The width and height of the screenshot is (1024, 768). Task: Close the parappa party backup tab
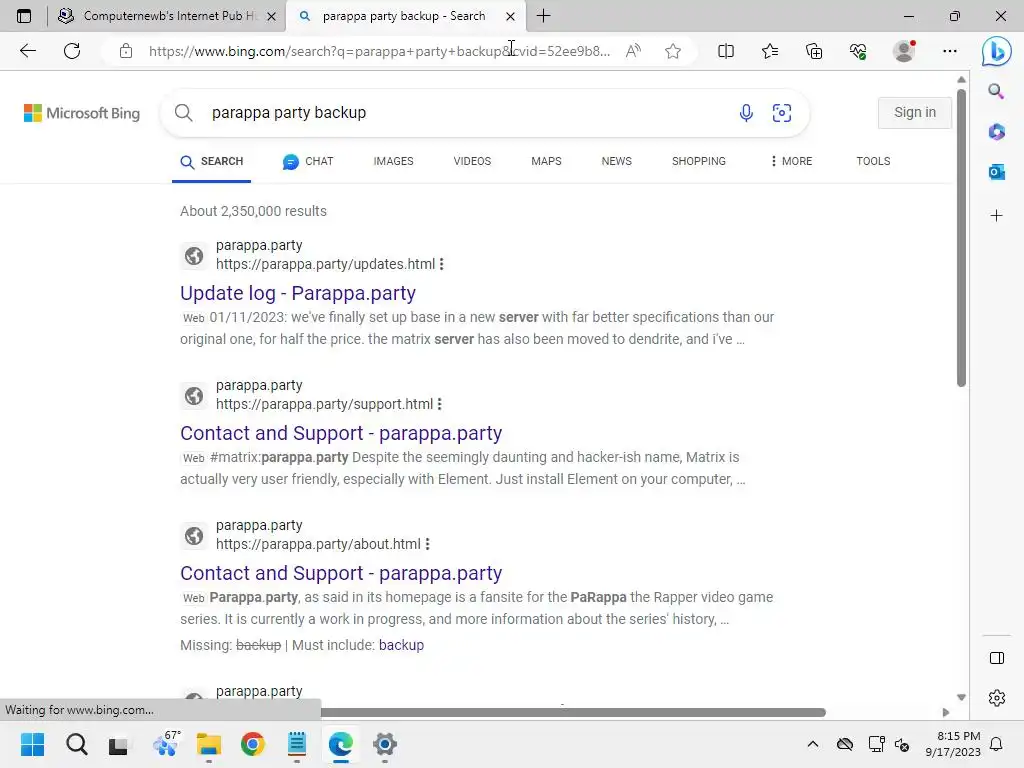tap(511, 16)
